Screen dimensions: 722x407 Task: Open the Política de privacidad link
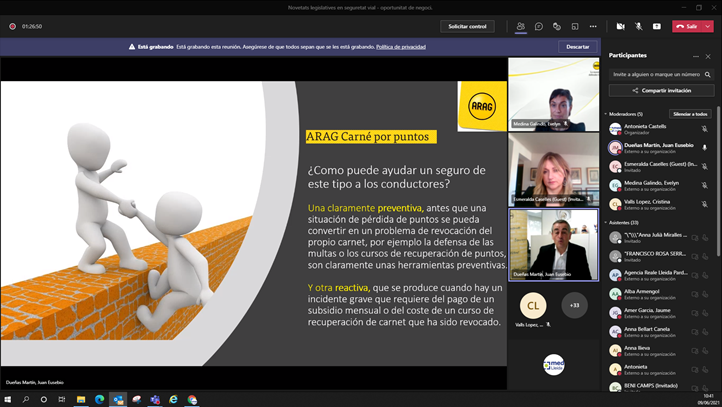point(401,47)
